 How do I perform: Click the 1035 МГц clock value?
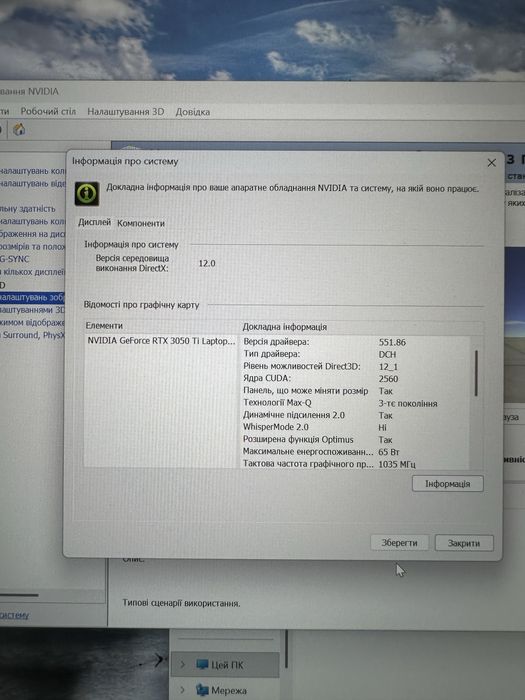397,464
